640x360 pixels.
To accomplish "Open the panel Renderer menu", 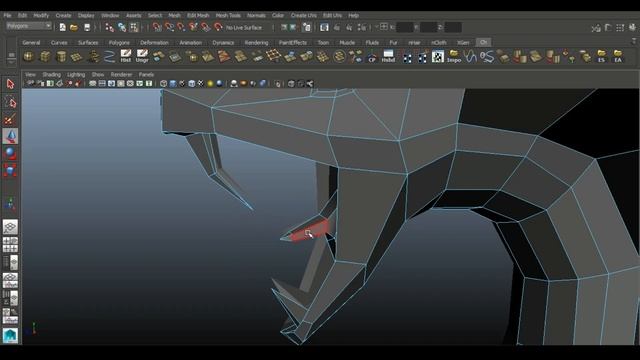I will tap(121, 75).
